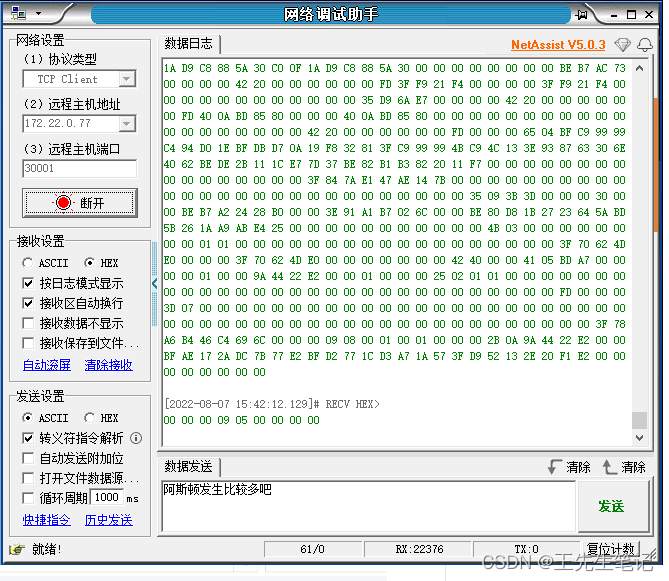
Task: Select ASCII in 发送设置
Action: pos(28,418)
